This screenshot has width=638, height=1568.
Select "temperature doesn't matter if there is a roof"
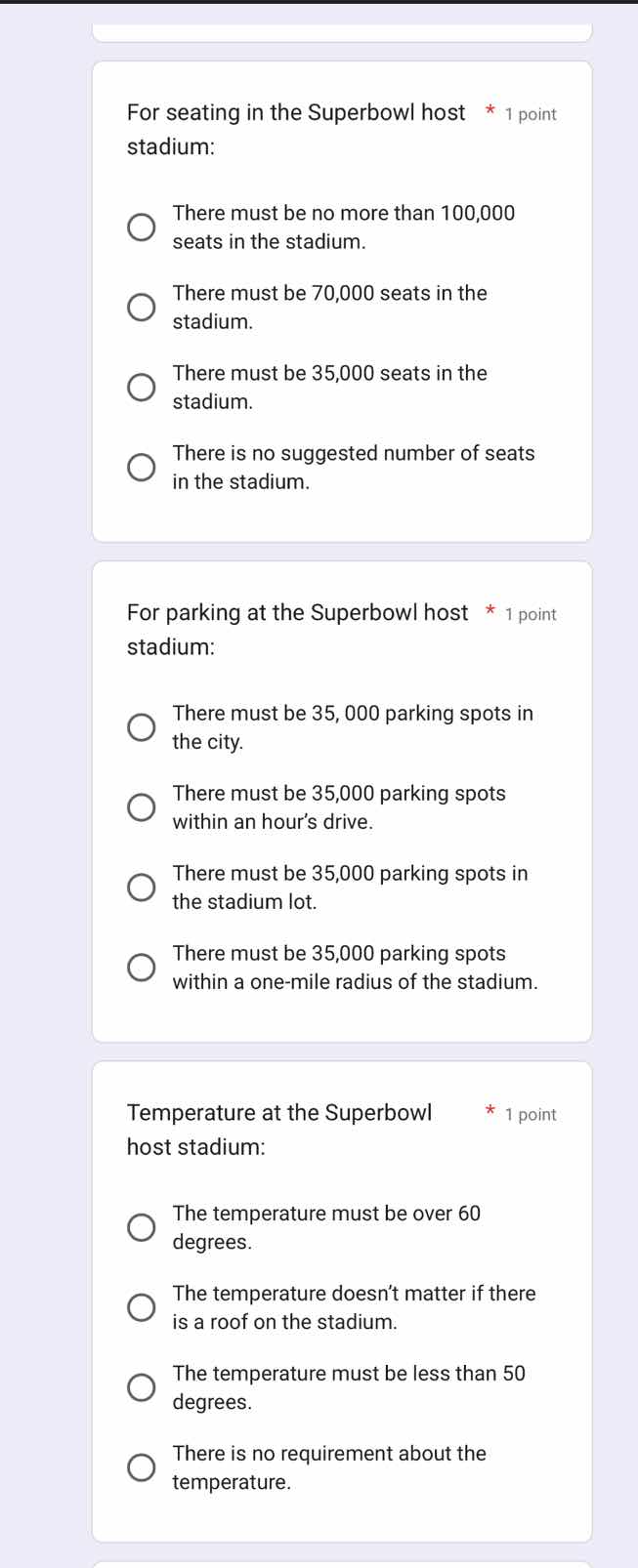tap(141, 1306)
